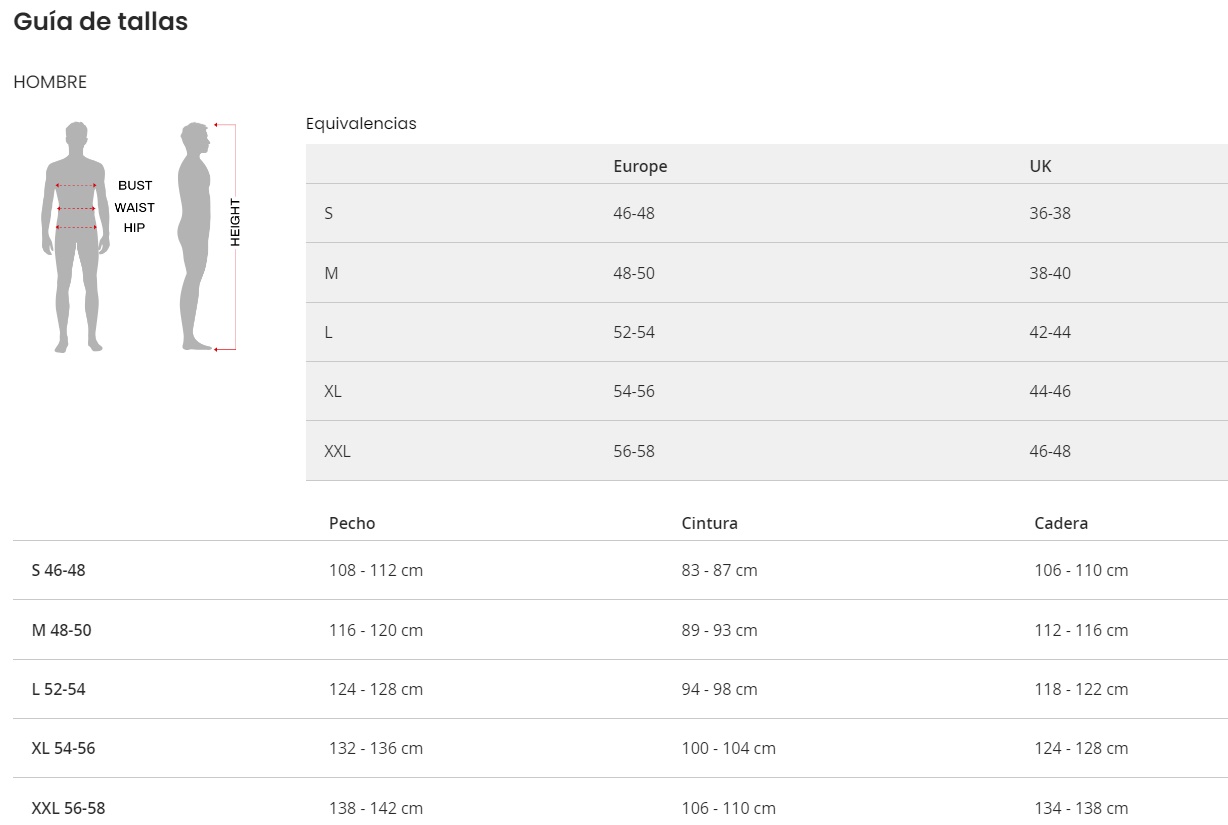Click the Guía de tallas heading
The width and height of the screenshot is (1228, 825).
[100, 21]
